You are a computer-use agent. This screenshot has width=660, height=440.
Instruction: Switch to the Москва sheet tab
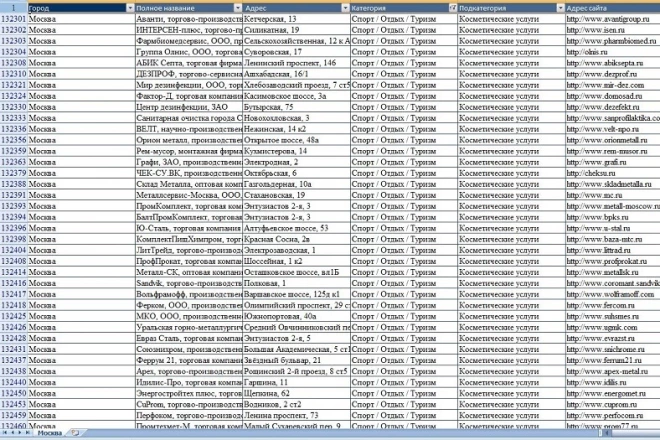[49, 432]
